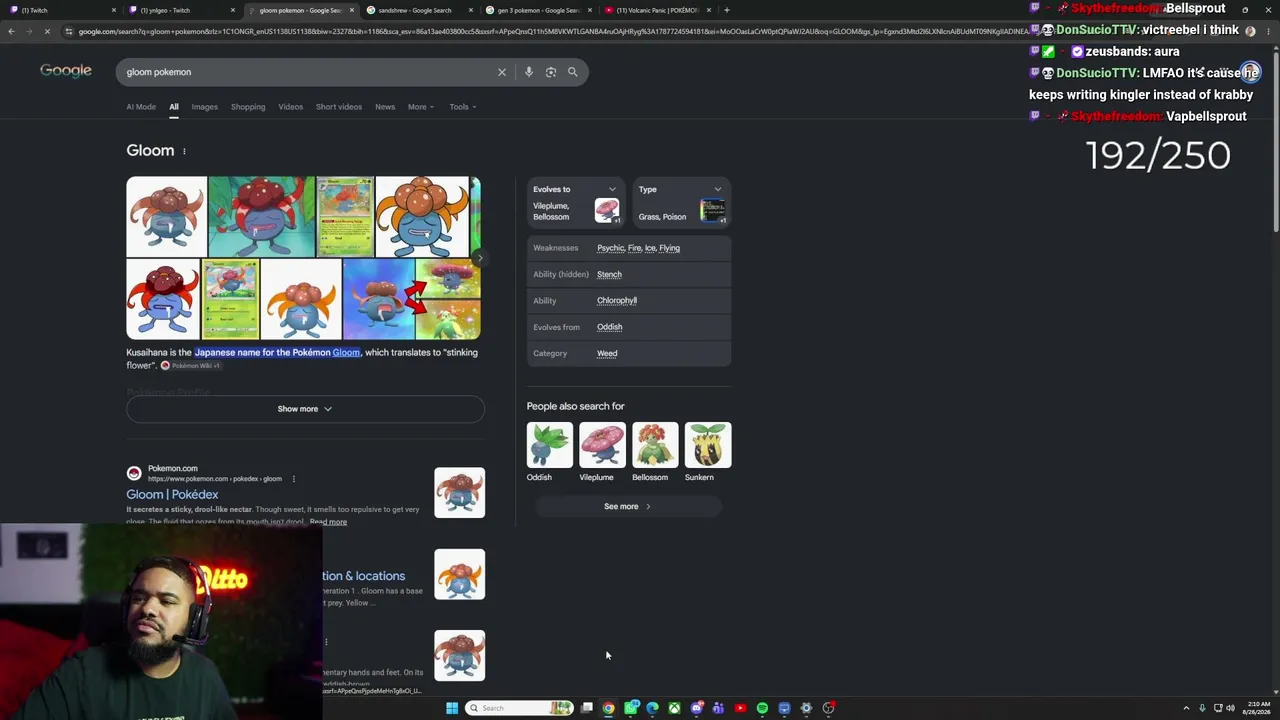Open Spotify from the taskbar
This screenshot has height=720, width=1280.
[x=762, y=708]
